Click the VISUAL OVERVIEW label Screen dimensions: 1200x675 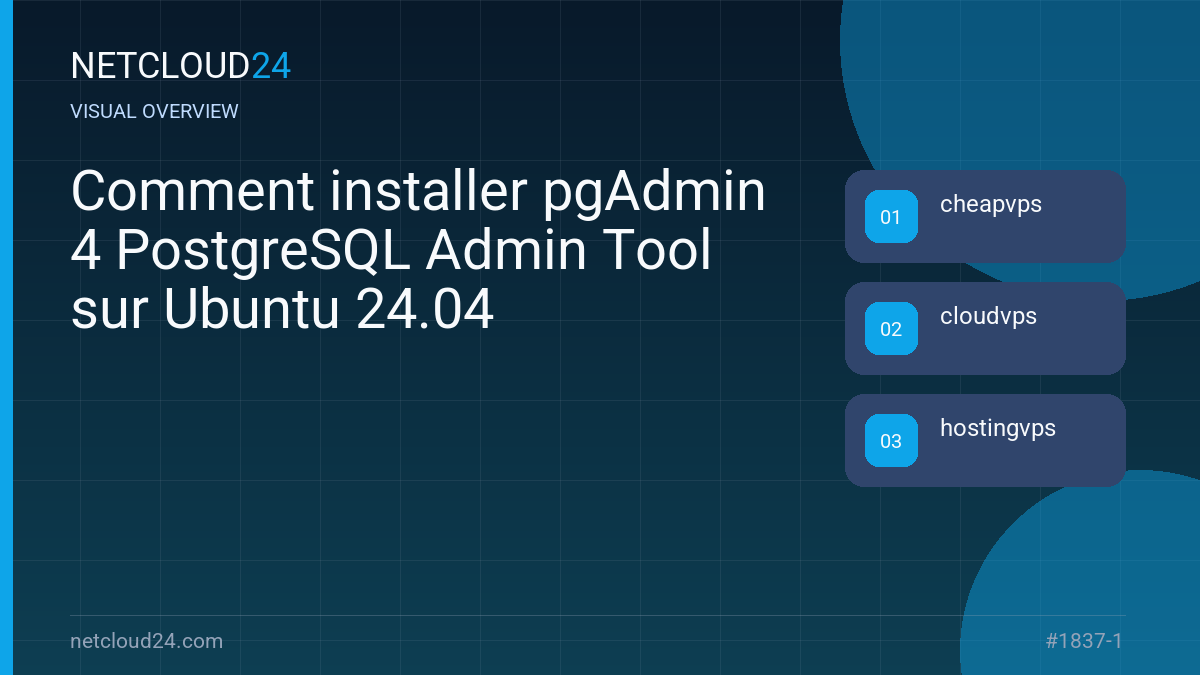tap(155, 112)
